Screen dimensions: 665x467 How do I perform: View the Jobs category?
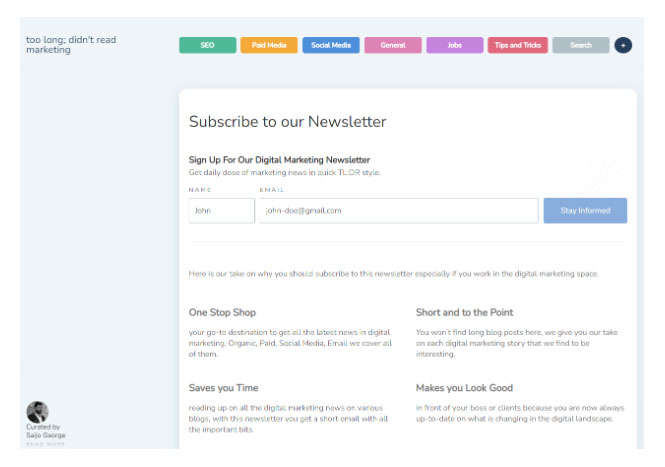(x=455, y=45)
